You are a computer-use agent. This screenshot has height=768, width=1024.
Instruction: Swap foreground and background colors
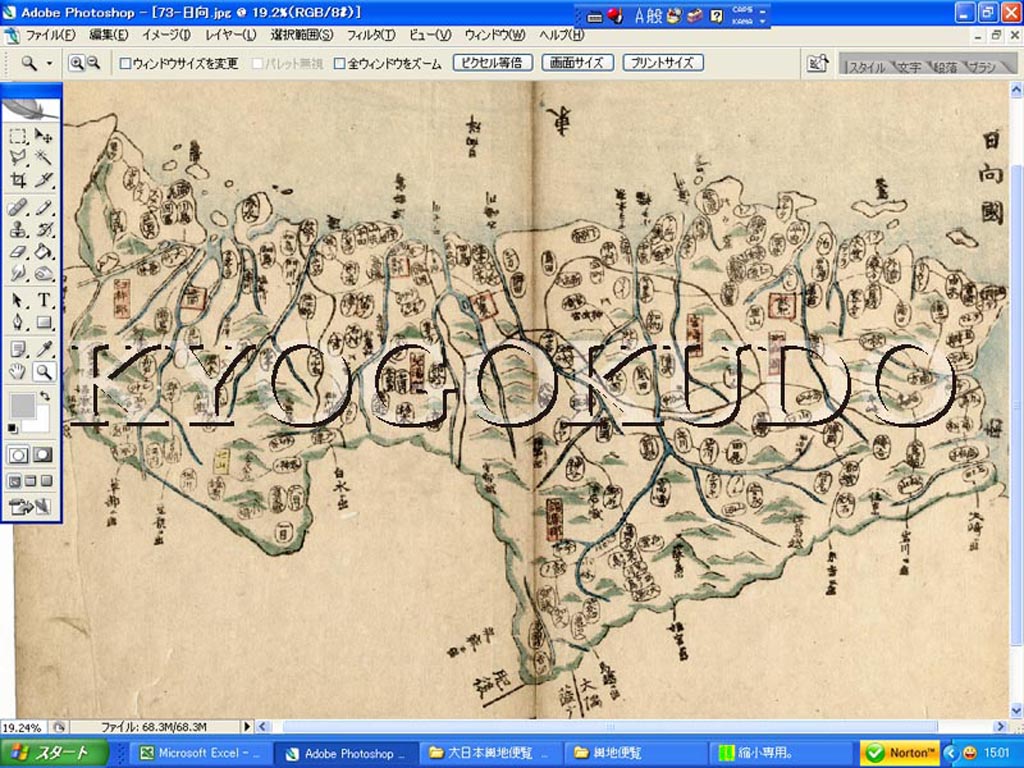44,396
